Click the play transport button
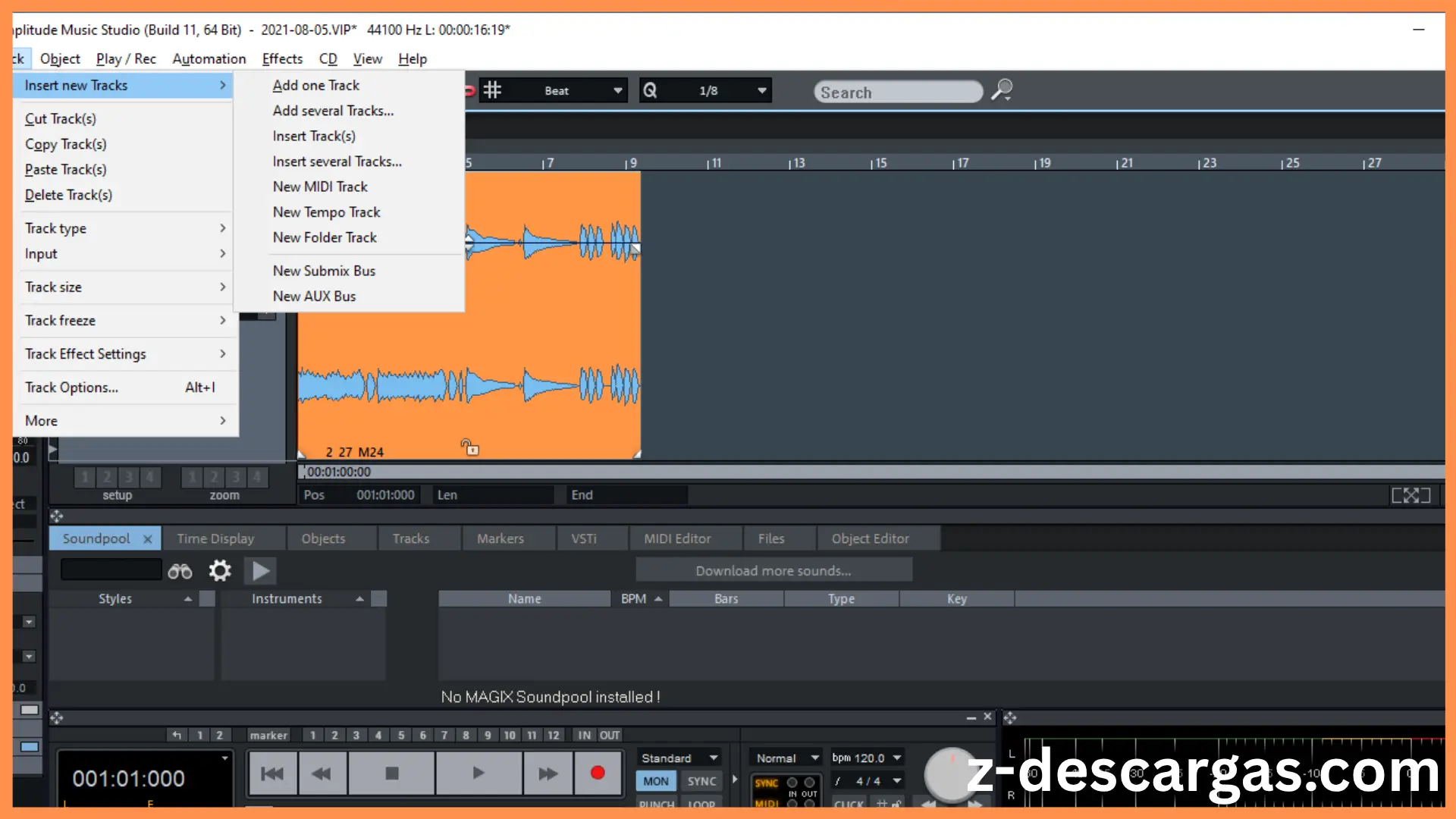 coord(479,773)
